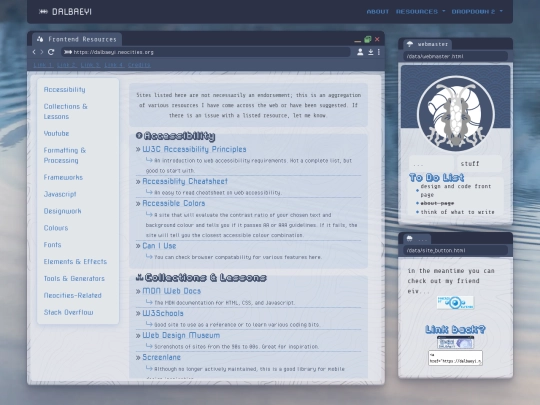Click the friend's eye site button badge
Screen dimensions: 540x405
click(x=455, y=302)
